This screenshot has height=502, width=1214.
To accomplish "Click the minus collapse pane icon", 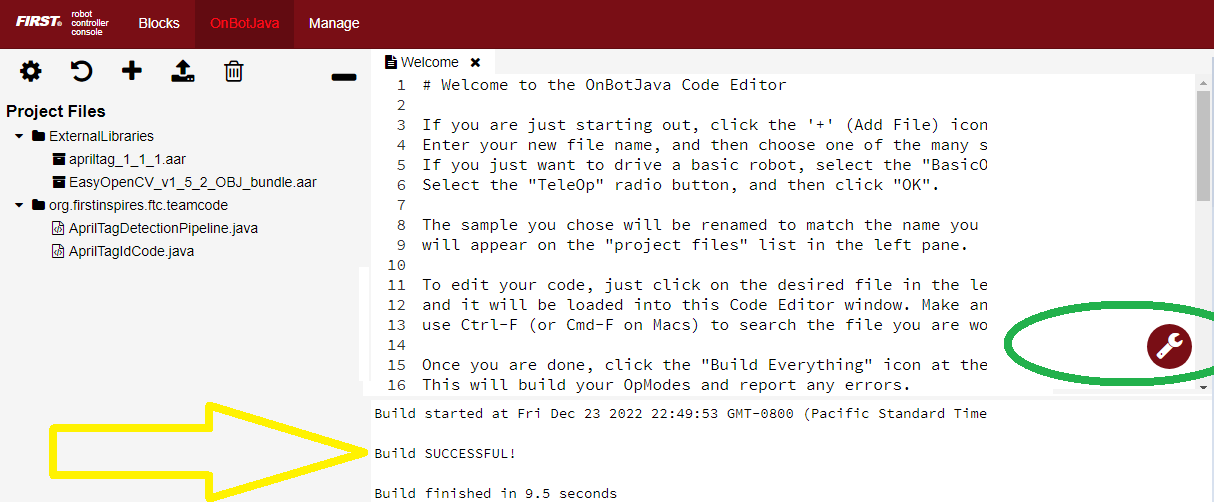I will (x=343, y=77).
